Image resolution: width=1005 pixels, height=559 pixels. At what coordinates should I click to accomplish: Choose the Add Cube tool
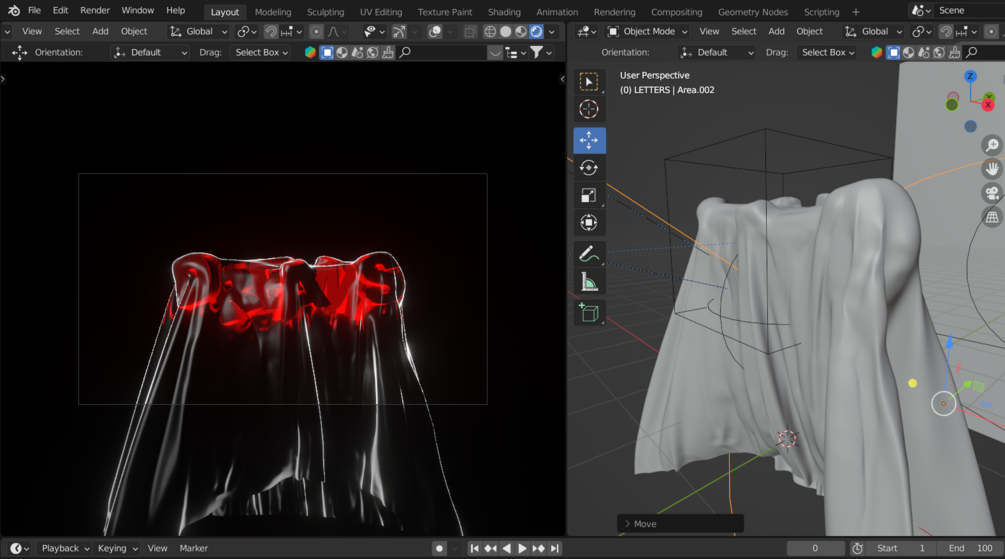[589, 312]
